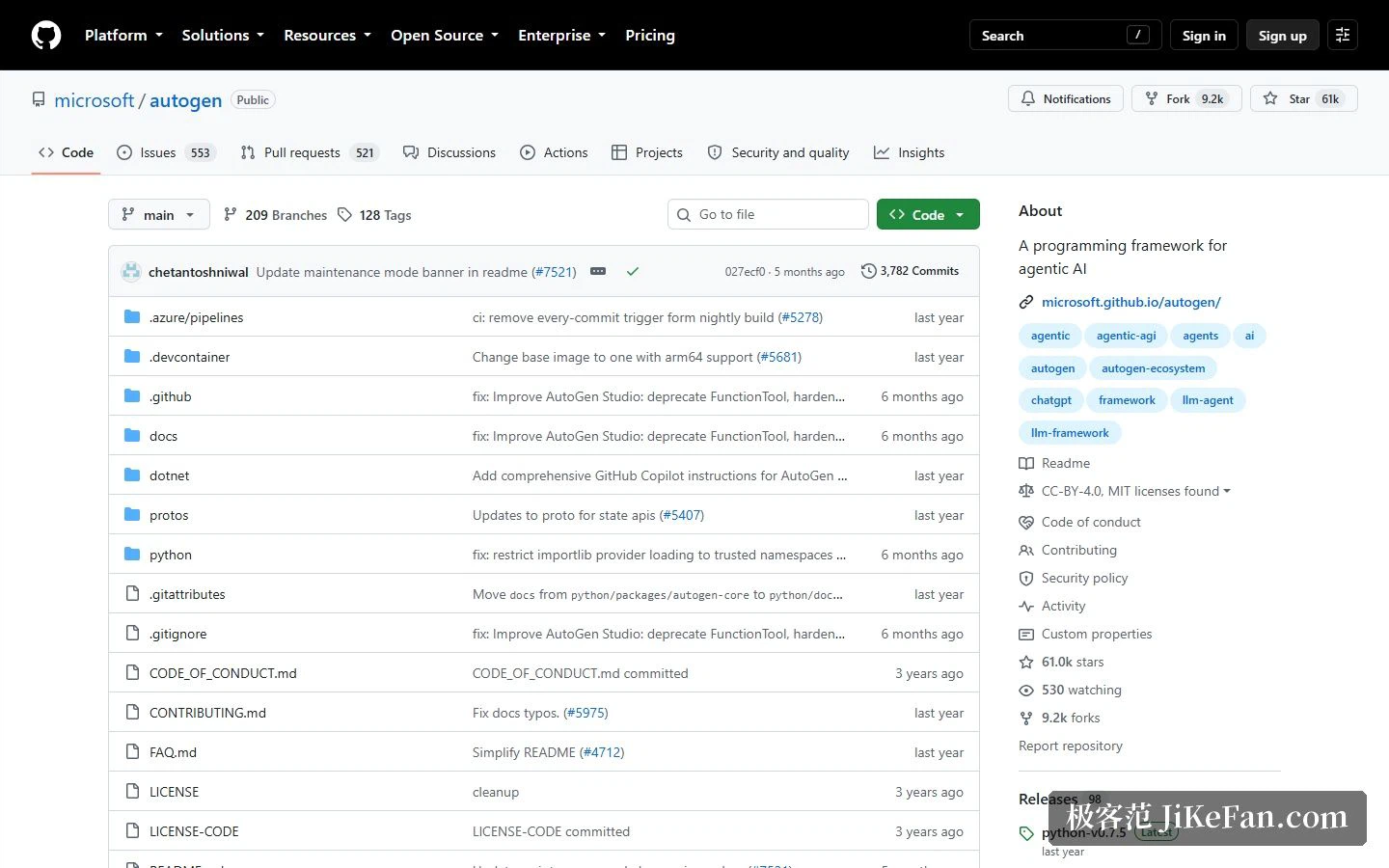Click the chetantoshniwal avatar icon
Viewport: 1389px width, 868px height.
(x=131, y=272)
